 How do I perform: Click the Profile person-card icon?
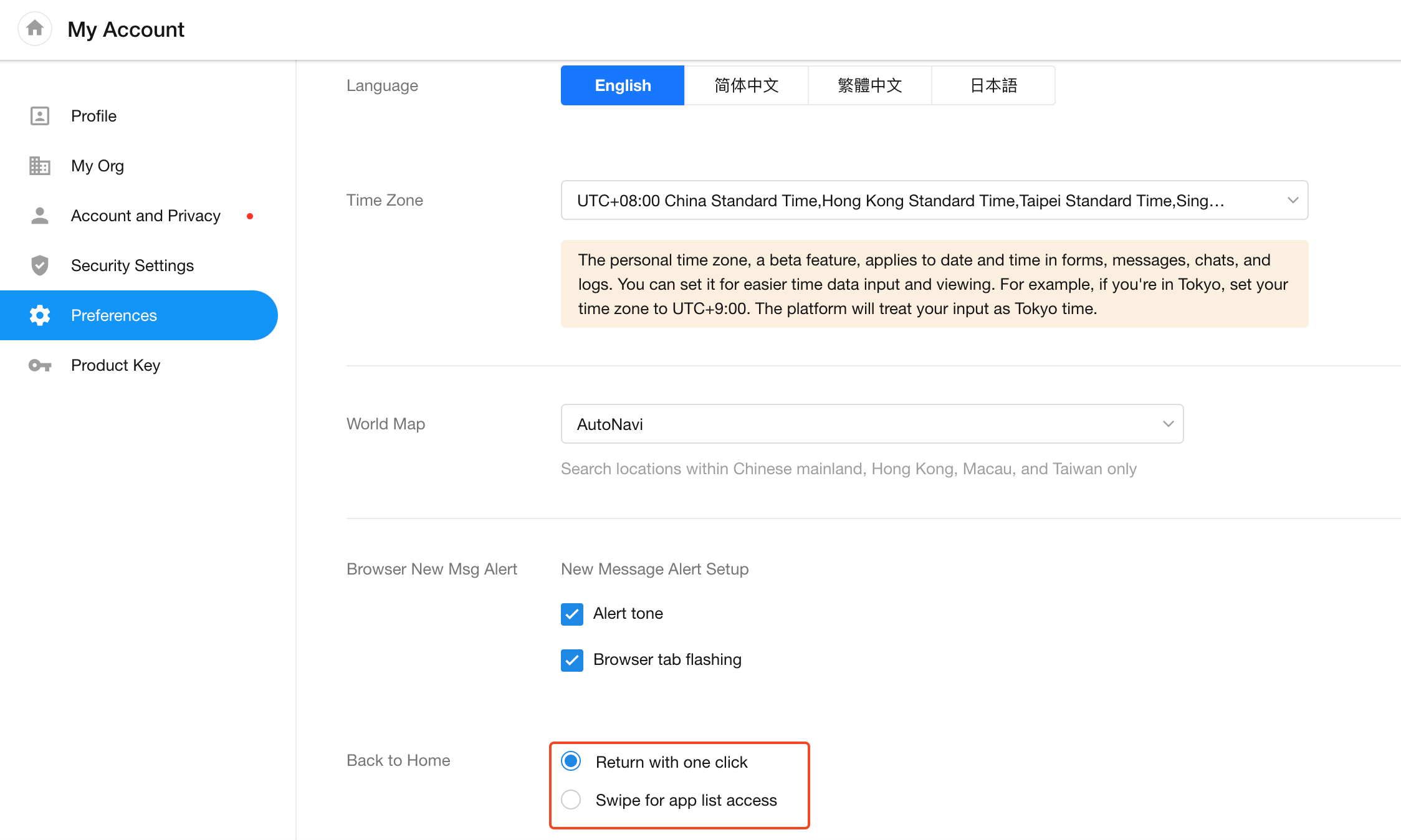(x=40, y=116)
